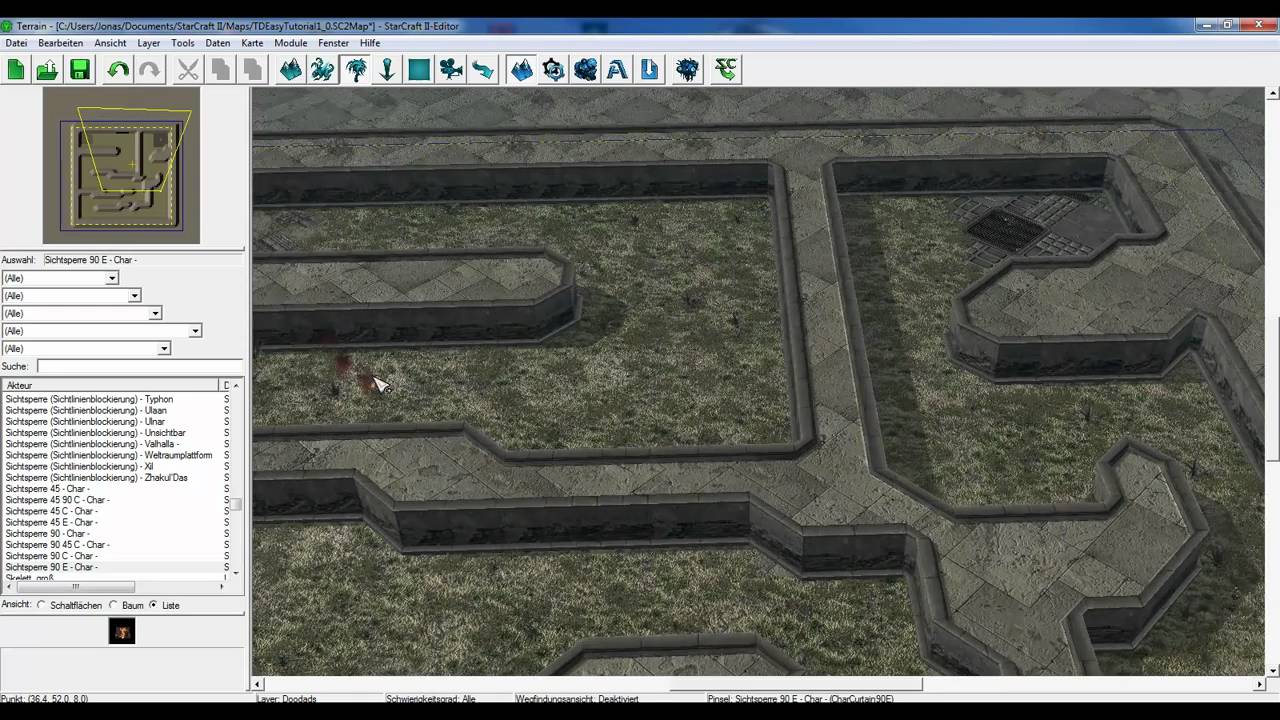The width and height of the screenshot is (1280, 720).
Task: Select the Schaltflächen view radio button
Action: click(41, 605)
